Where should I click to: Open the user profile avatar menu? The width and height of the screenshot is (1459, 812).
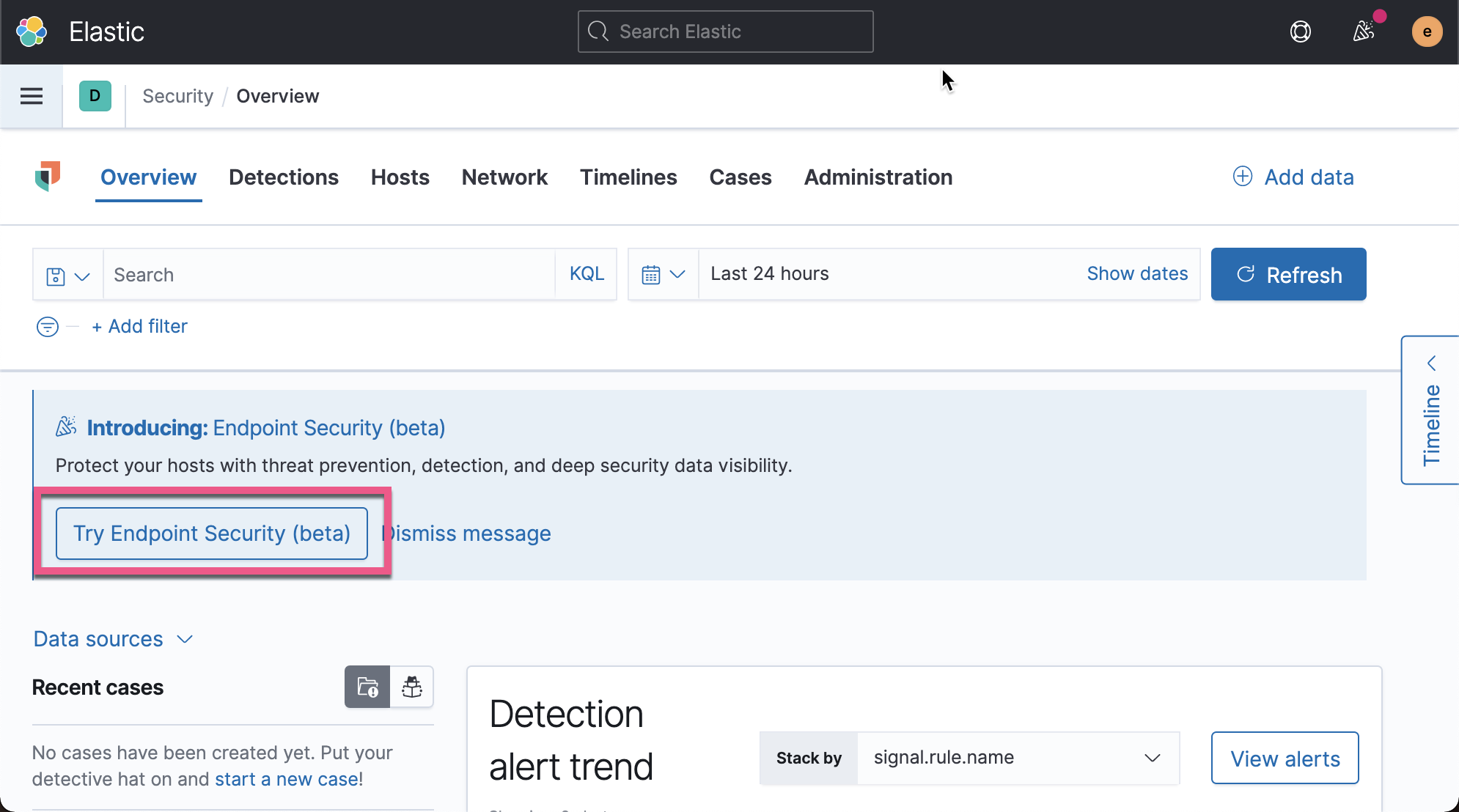[x=1427, y=32]
